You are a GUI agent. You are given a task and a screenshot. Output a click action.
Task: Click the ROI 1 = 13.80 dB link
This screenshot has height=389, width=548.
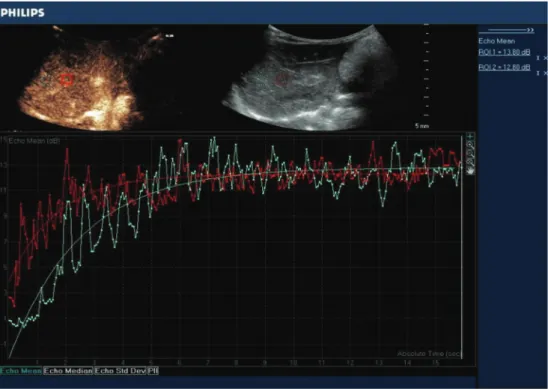click(x=504, y=52)
